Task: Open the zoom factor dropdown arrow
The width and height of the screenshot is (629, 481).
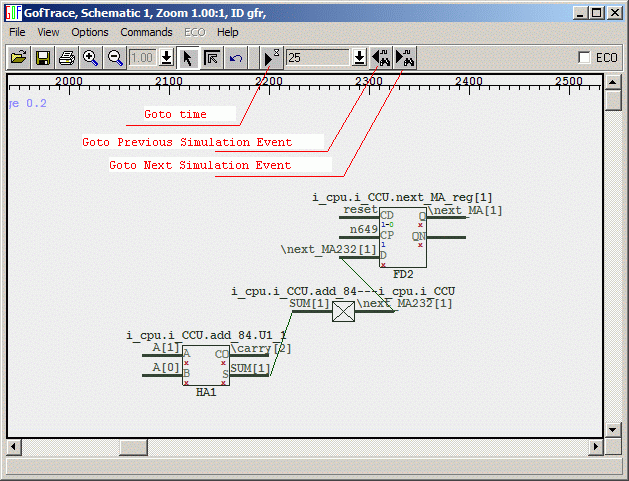Action: click(x=166, y=58)
